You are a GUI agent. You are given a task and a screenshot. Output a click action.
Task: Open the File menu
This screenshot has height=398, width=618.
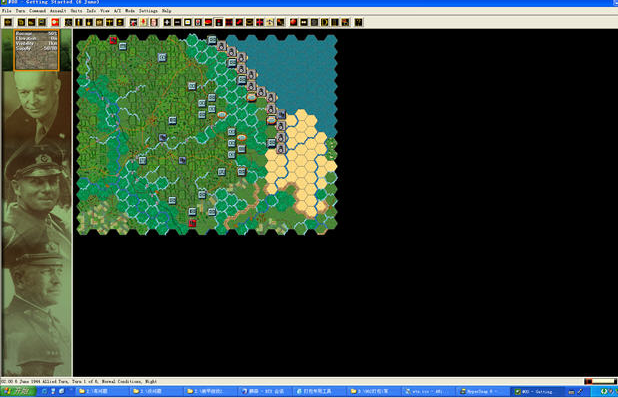click(x=7, y=11)
